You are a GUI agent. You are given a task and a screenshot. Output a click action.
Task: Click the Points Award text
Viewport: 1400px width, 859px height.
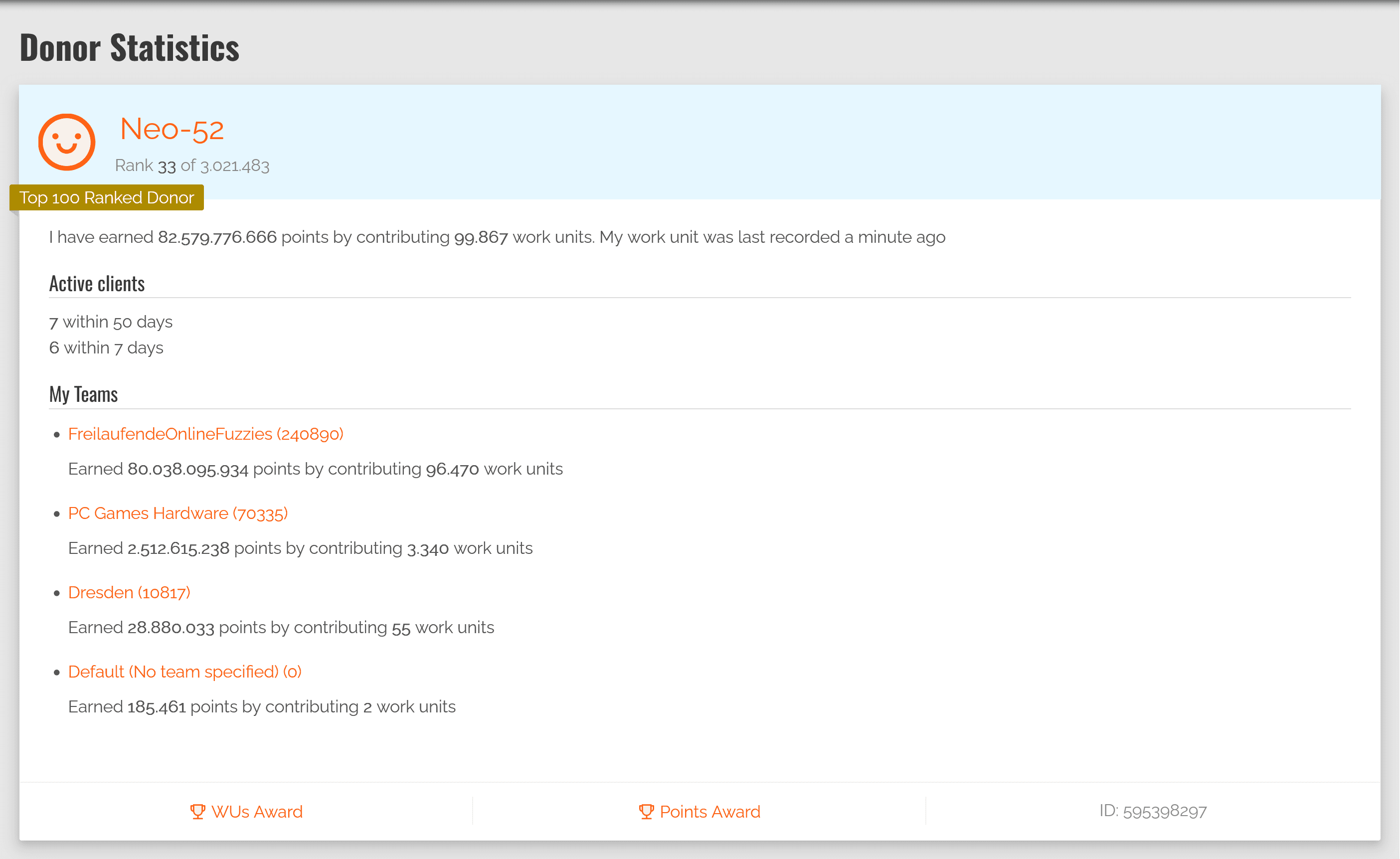click(x=709, y=812)
